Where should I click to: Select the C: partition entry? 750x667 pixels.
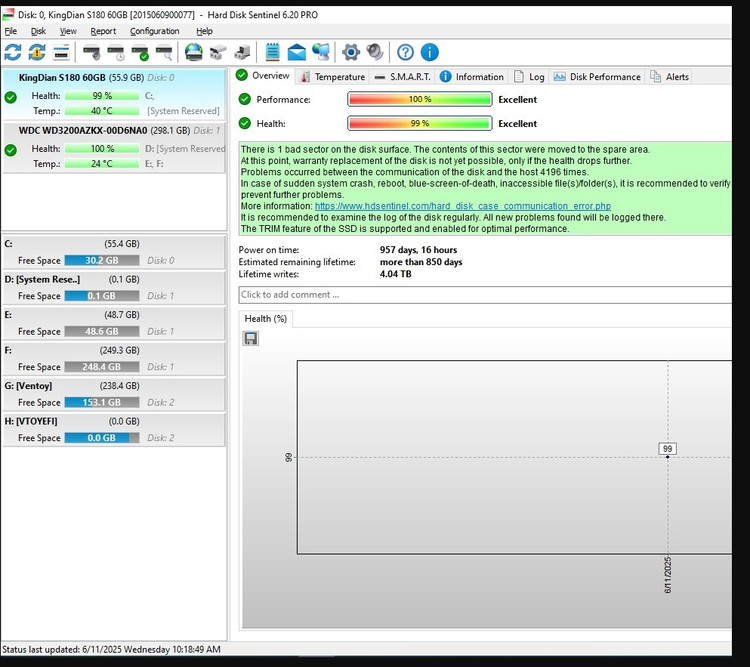click(114, 252)
